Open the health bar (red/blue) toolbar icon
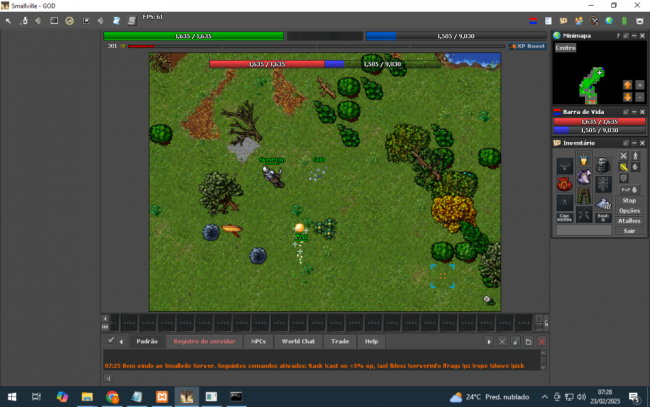The image size is (650, 407). pyautogui.click(x=533, y=21)
